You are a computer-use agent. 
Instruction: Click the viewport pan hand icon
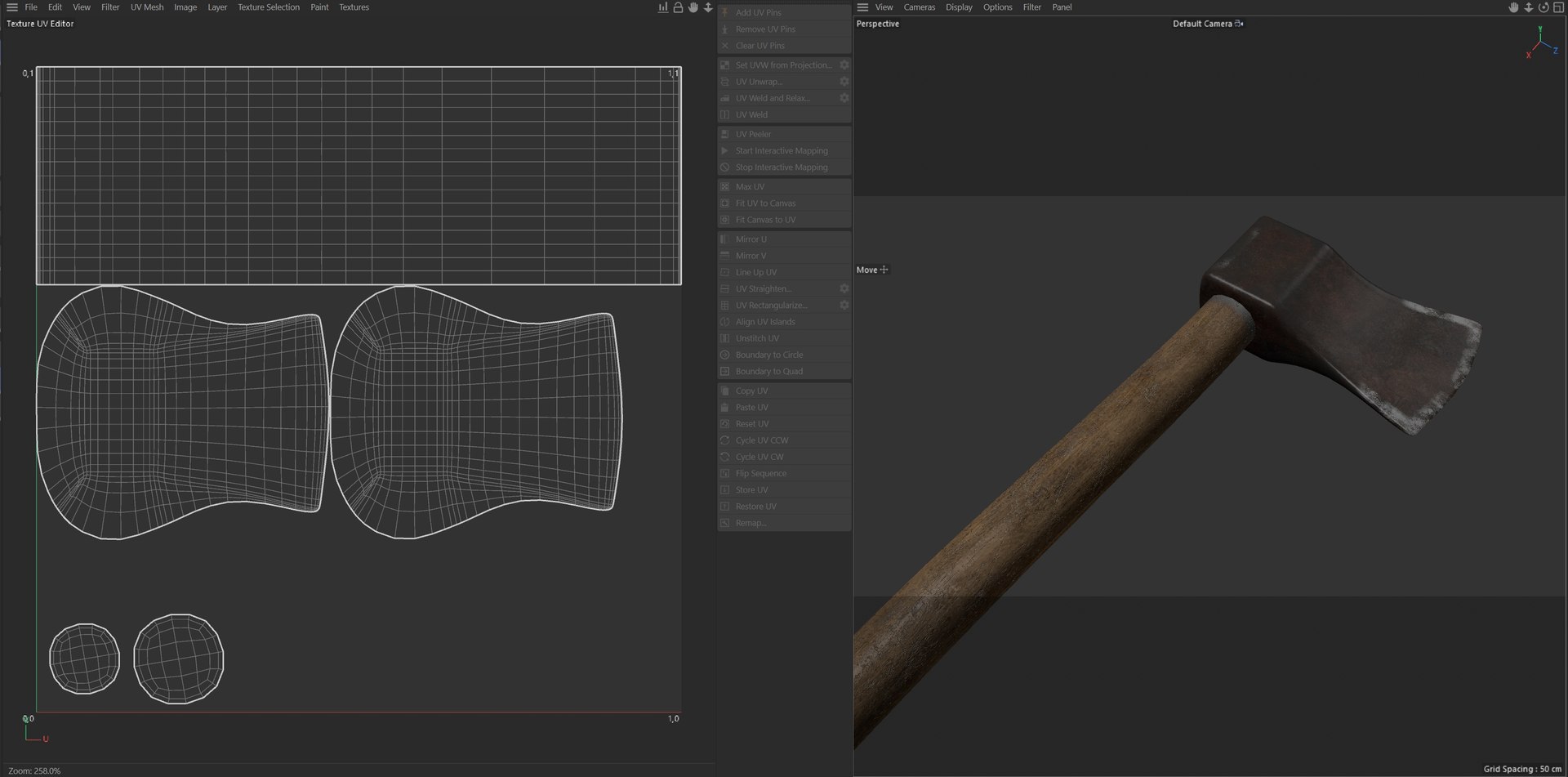click(x=1513, y=7)
